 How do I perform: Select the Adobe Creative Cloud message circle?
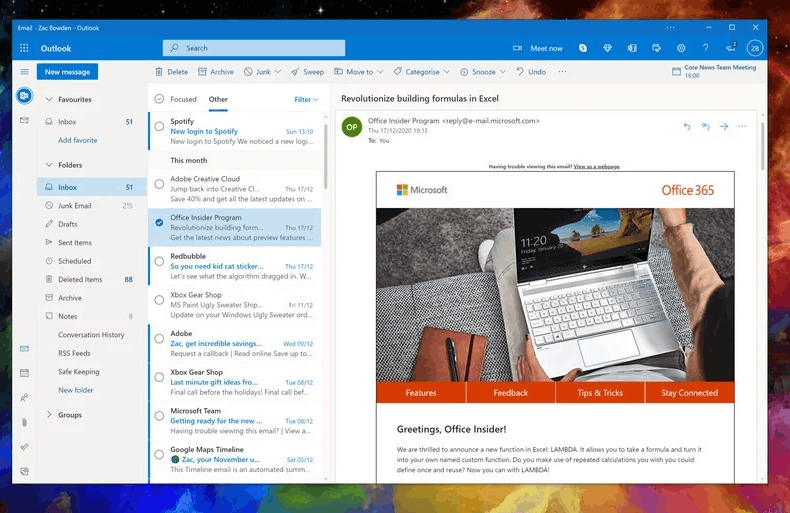(x=159, y=184)
